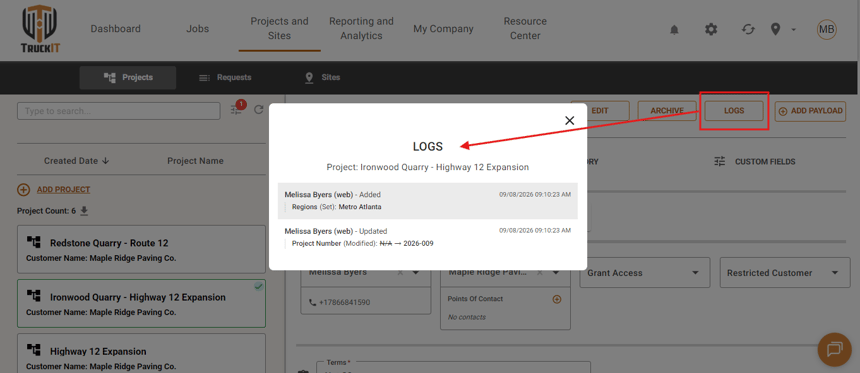
Task: Click the Logs button
Action: pos(734,110)
